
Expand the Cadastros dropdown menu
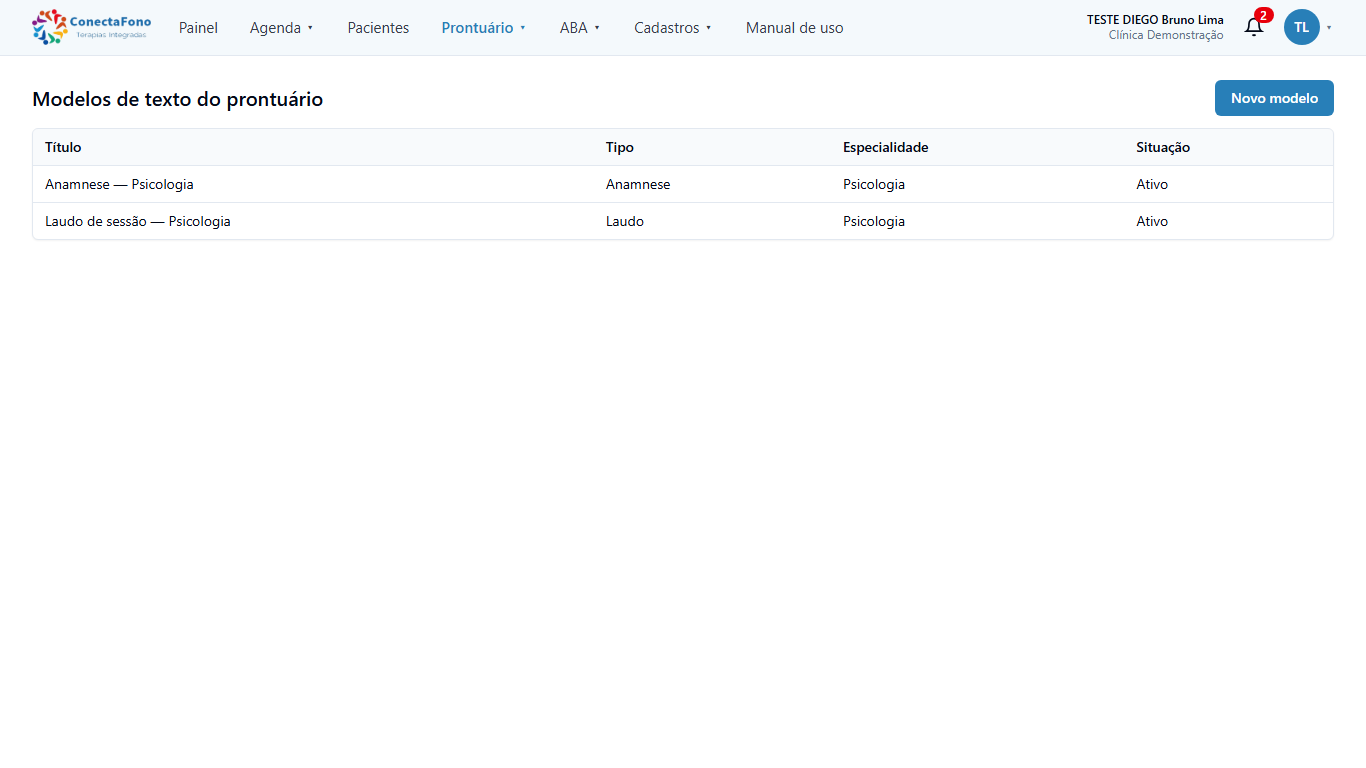(673, 28)
